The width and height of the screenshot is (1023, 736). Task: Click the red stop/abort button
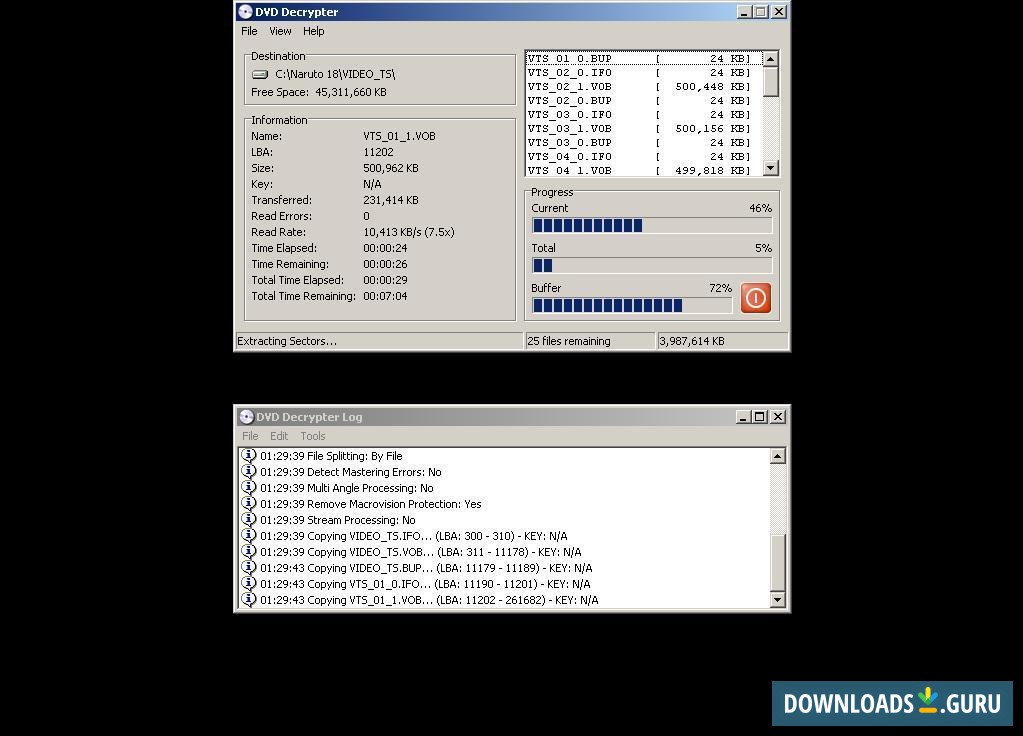[756, 298]
